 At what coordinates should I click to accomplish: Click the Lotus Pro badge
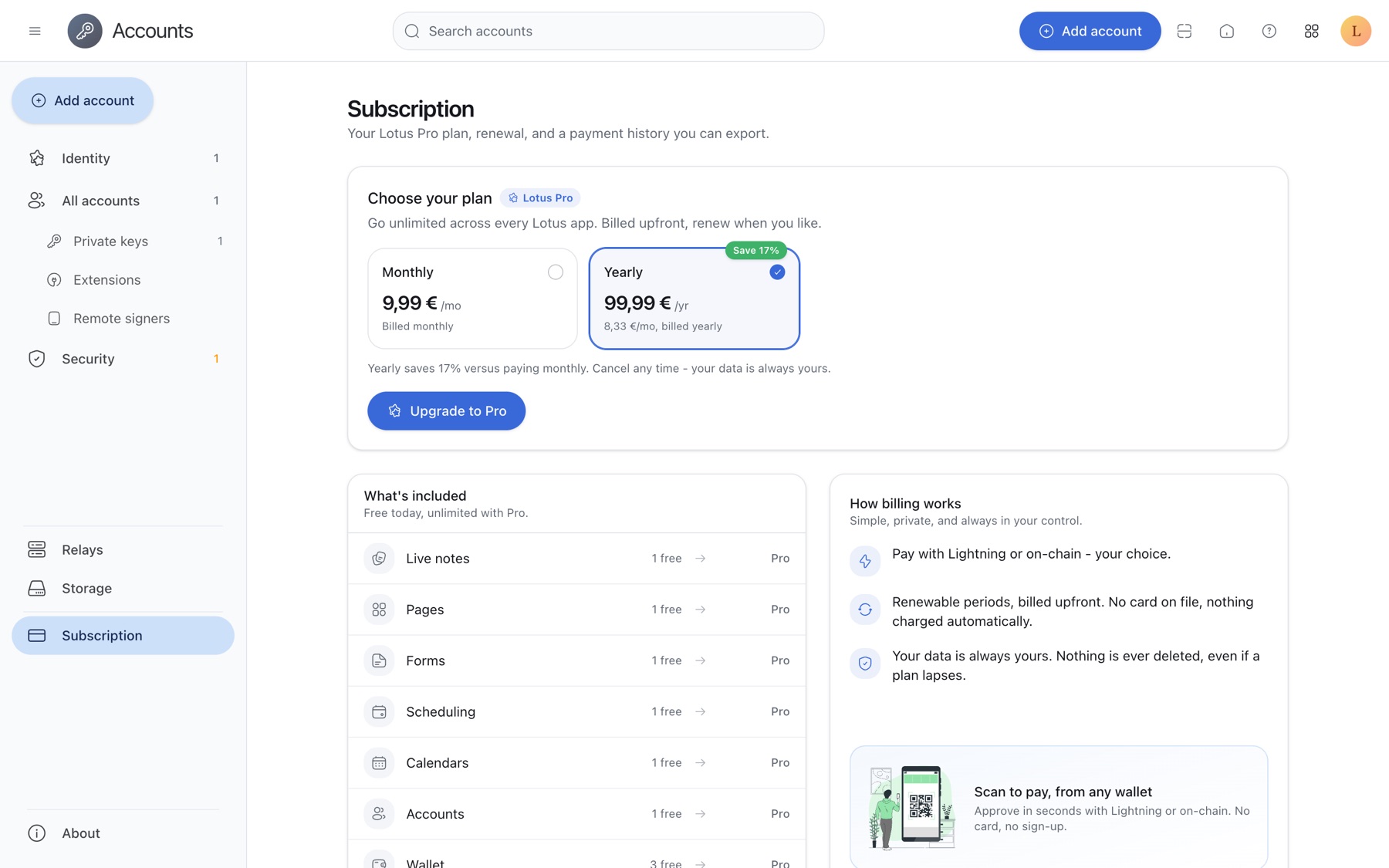tap(540, 198)
